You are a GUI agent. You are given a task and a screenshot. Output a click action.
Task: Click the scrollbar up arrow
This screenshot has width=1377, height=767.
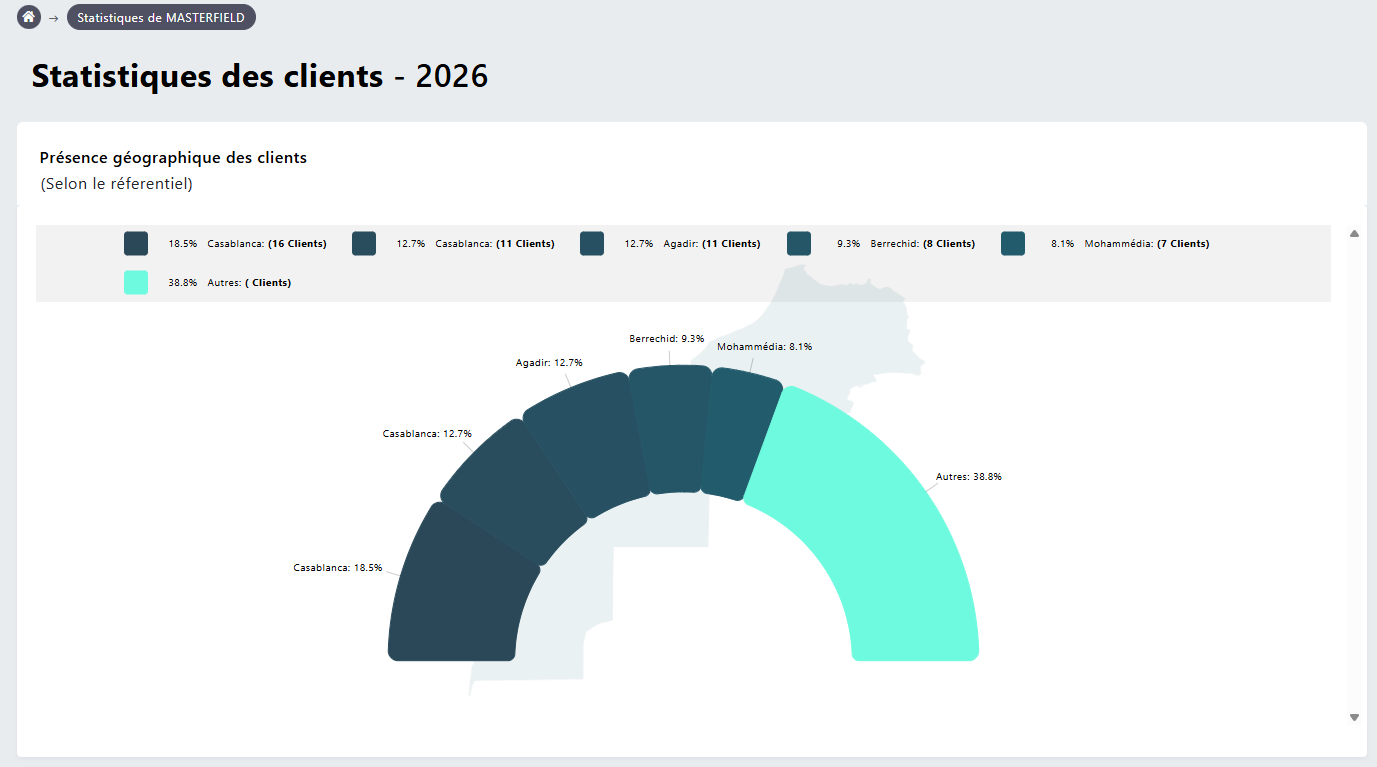click(1355, 233)
